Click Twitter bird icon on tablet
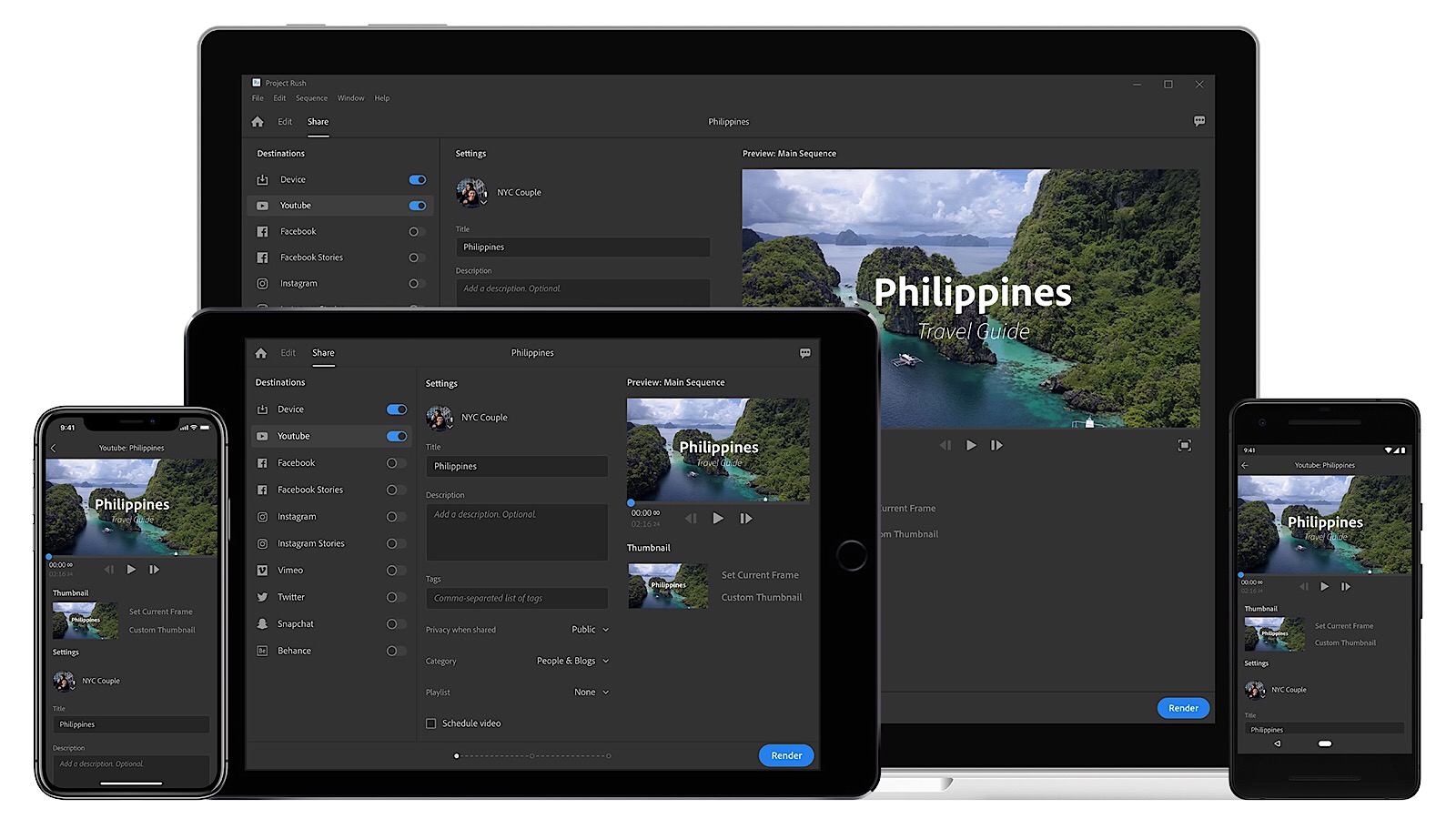Image resolution: width=1456 pixels, height=819 pixels. click(262, 597)
